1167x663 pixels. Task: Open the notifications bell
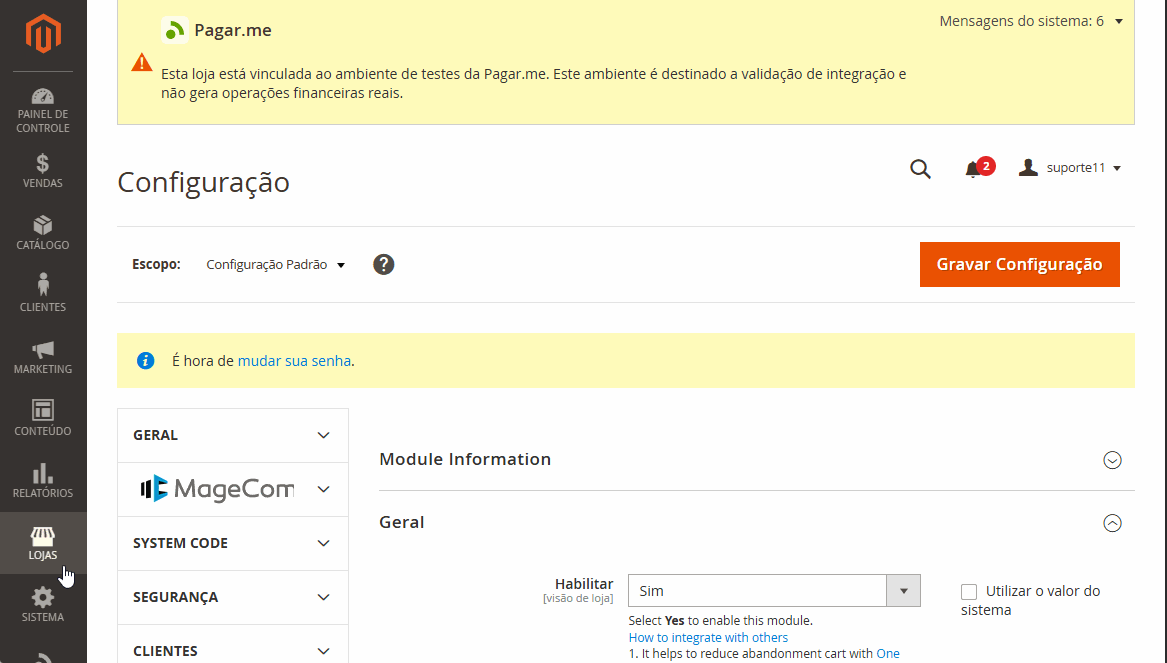point(973,169)
